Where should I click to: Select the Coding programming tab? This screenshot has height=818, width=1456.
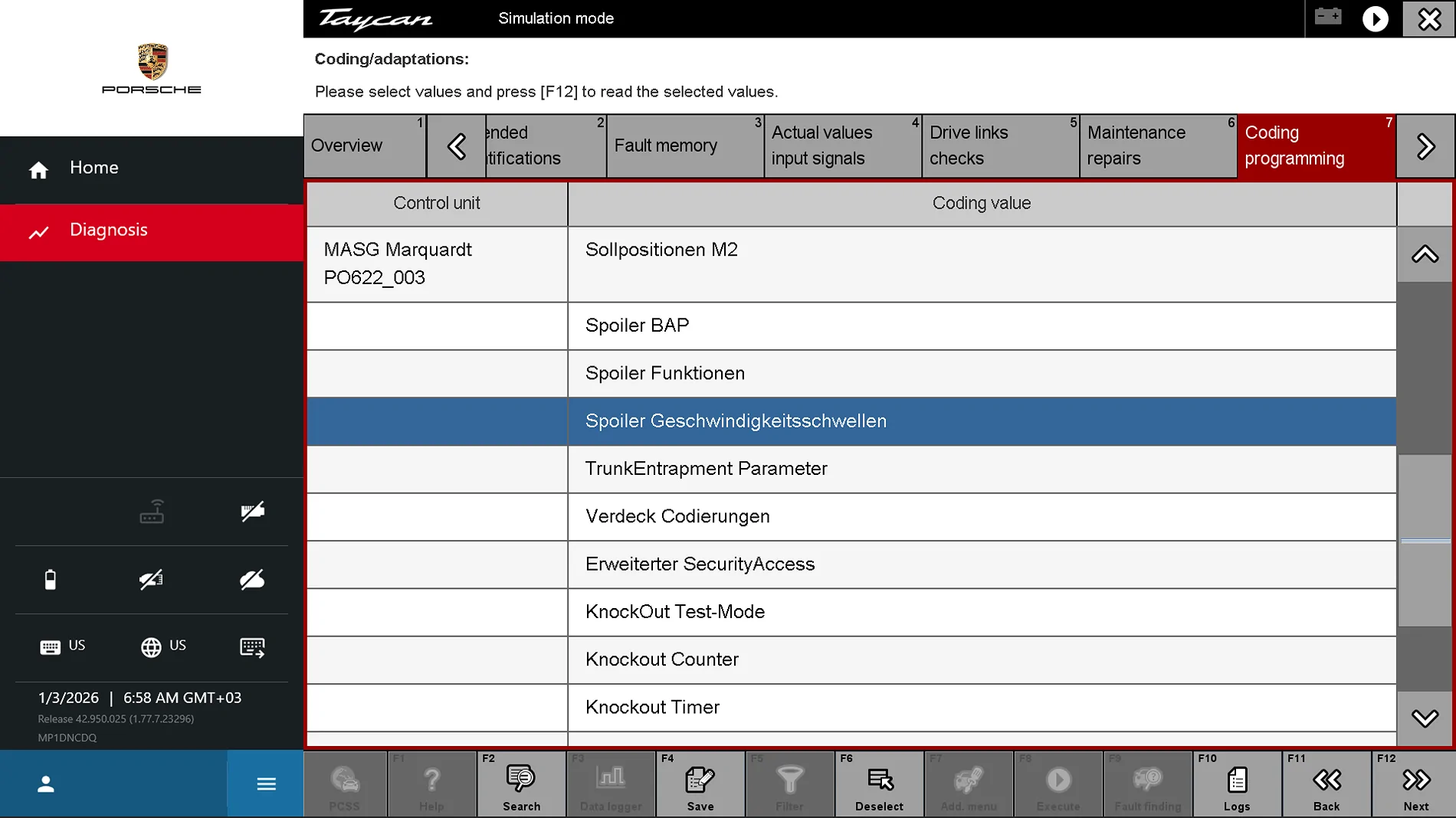1317,146
